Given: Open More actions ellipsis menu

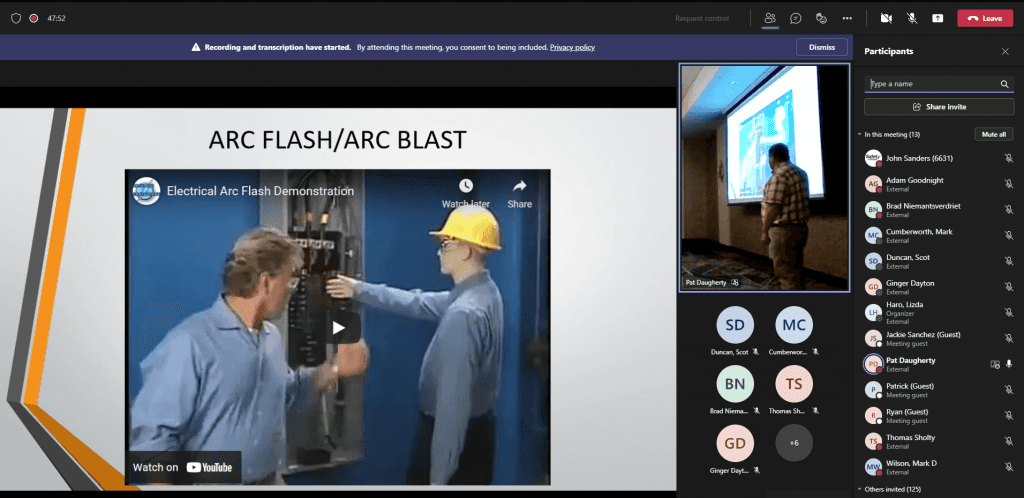Looking at the screenshot, I should (847, 18).
